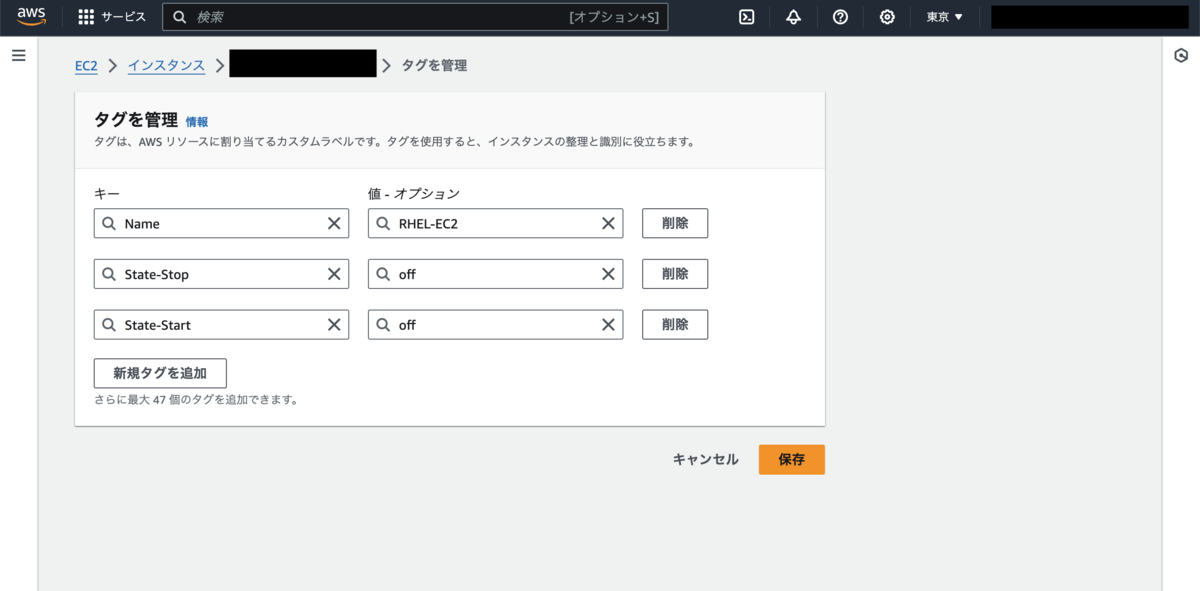Open the 情報 info link
This screenshot has height=591, width=1200.
(197, 122)
